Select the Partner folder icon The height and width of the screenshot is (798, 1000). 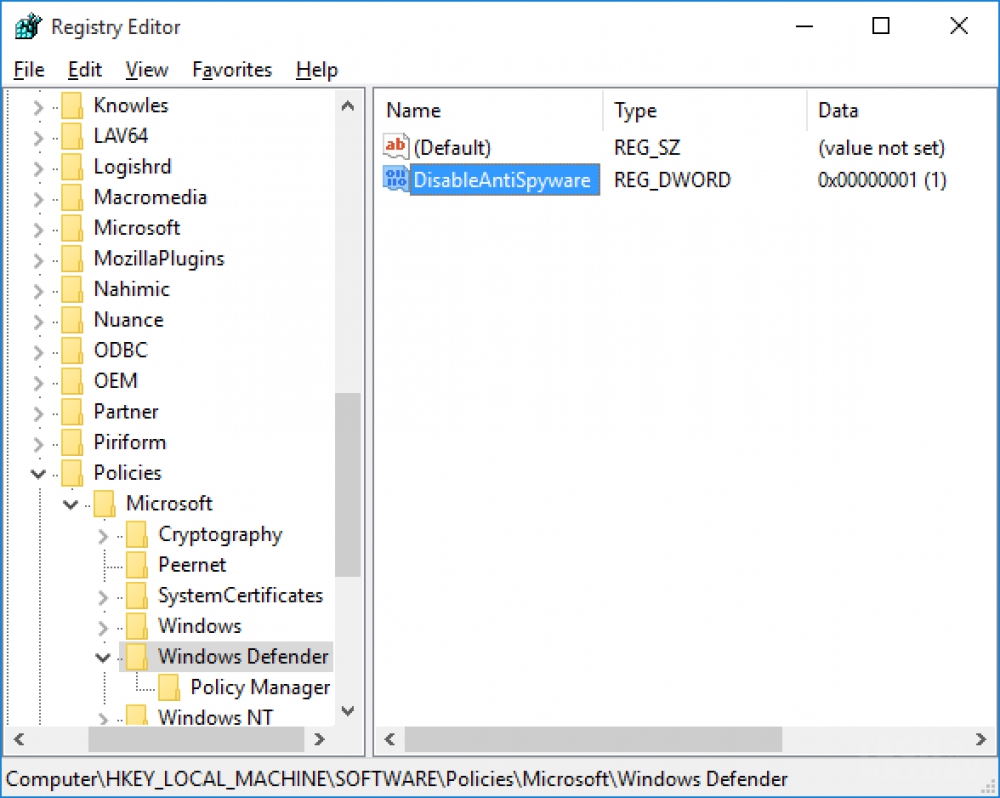click(72, 411)
